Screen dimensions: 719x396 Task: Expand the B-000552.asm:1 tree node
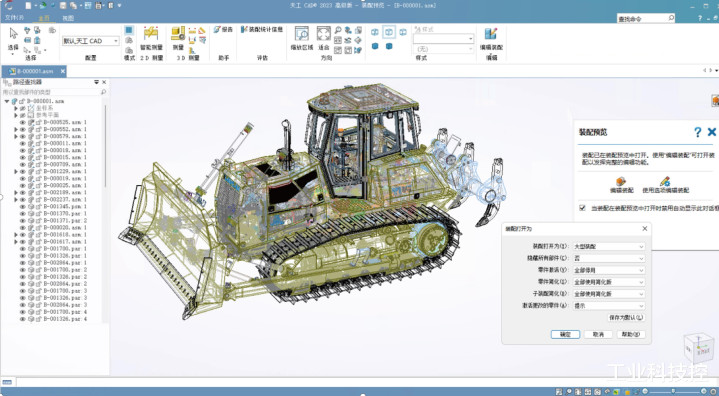pyautogui.click(x=16, y=129)
